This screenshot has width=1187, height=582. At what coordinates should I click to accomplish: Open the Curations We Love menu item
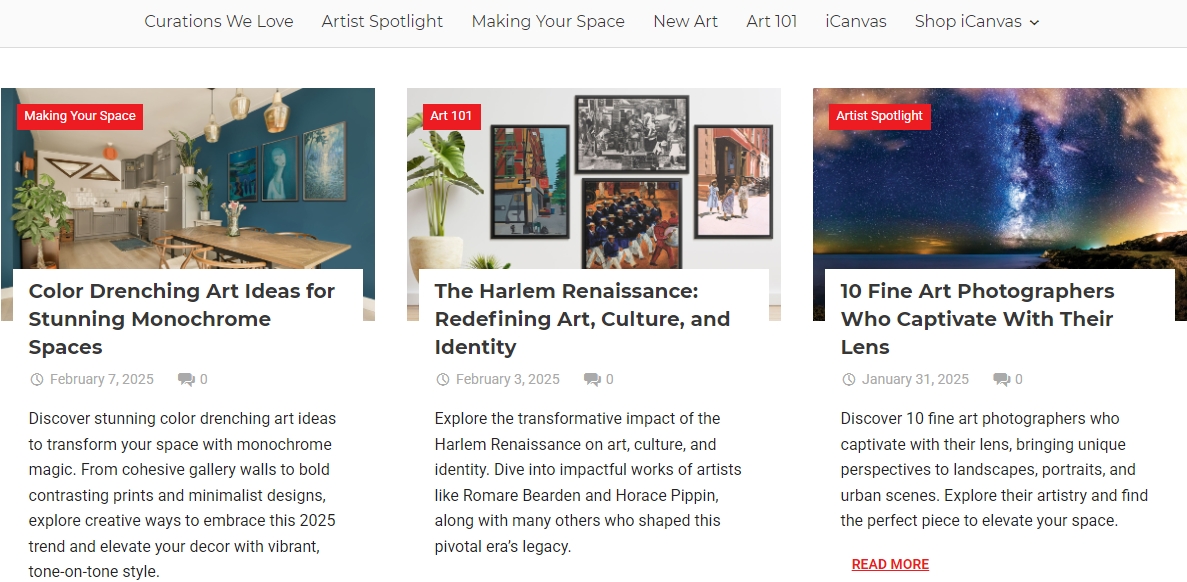219,21
